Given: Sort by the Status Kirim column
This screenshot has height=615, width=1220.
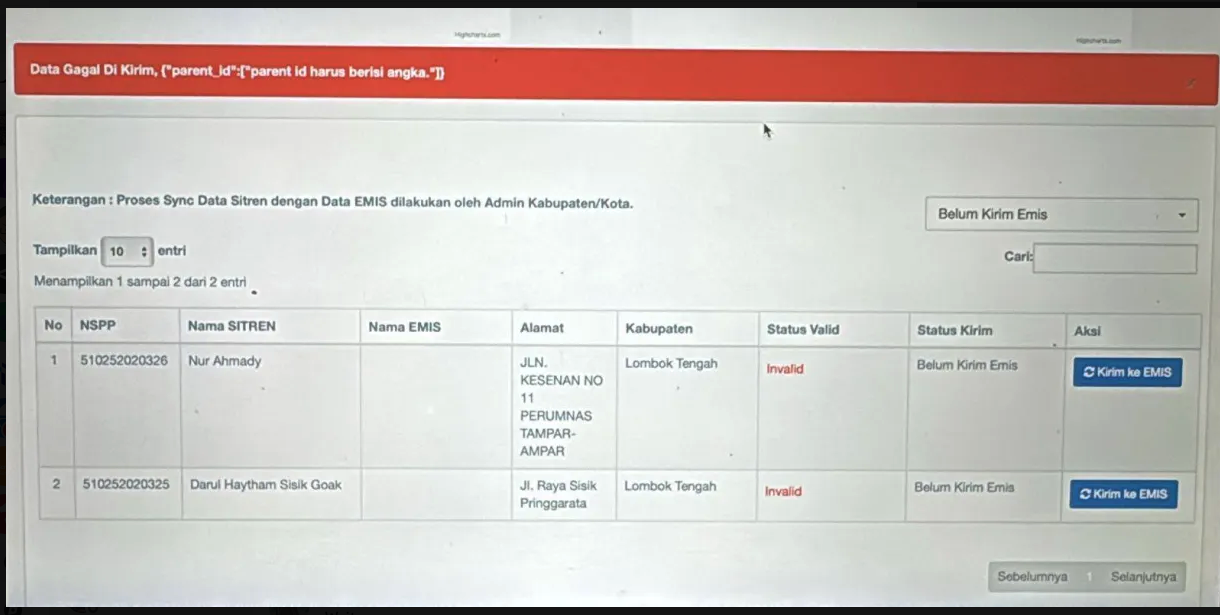Looking at the screenshot, I should pyautogui.click(x=955, y=330).
